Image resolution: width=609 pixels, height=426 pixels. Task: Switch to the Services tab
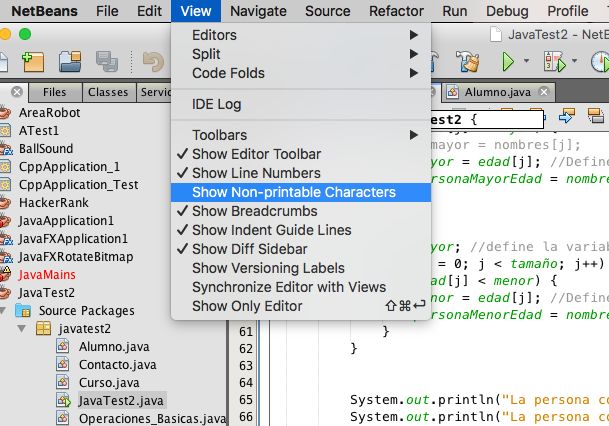(154, 92)
